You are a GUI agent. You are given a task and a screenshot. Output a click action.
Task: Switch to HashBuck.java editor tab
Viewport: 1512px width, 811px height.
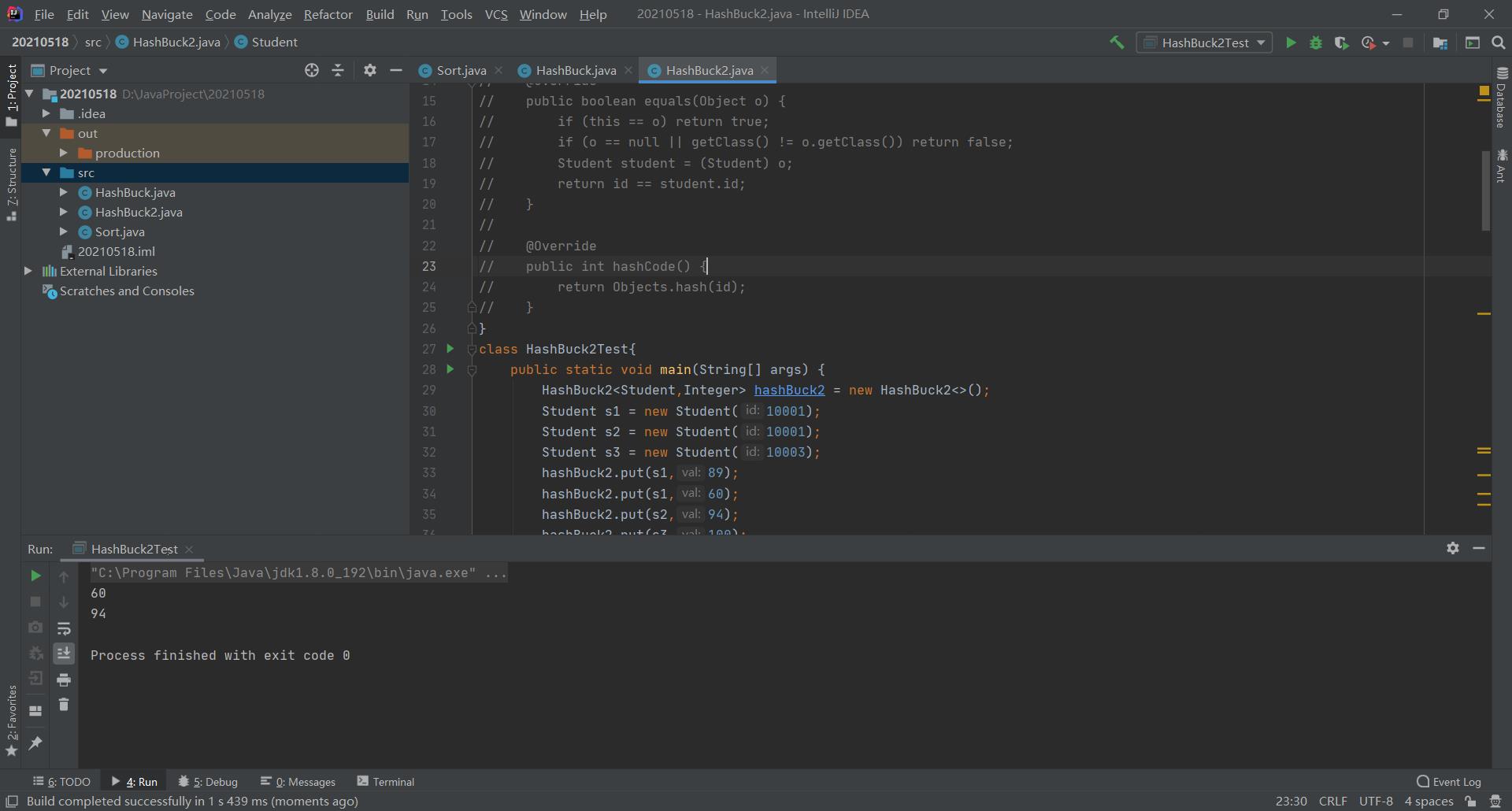(x=576, y=70)
